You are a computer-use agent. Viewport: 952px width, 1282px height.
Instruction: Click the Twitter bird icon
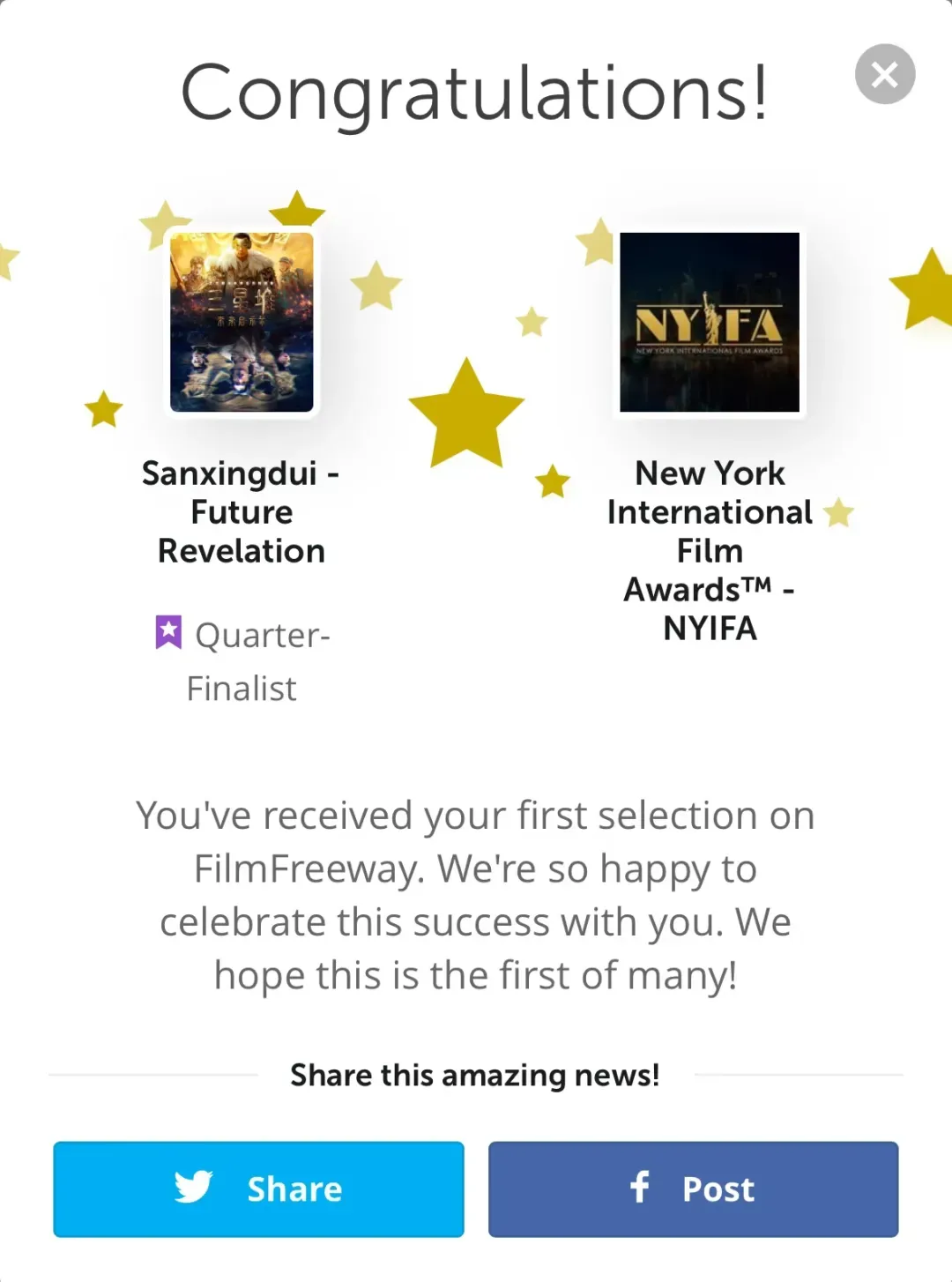tap(193, 1187)
